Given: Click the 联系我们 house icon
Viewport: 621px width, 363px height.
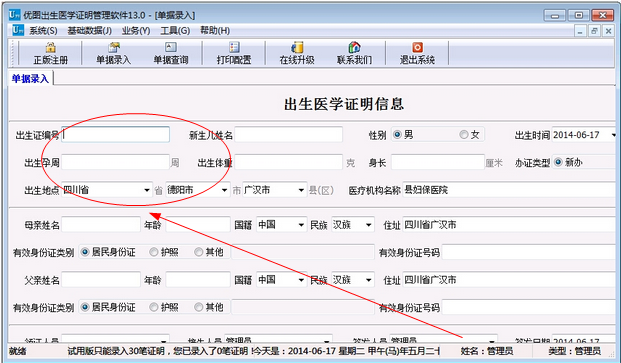Looking at the screenshot, I should (354, 48).
